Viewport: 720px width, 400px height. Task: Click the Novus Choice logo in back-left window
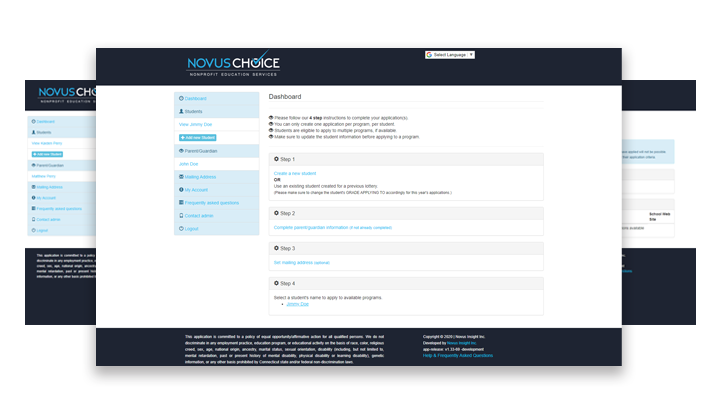(x=67, y=95)
